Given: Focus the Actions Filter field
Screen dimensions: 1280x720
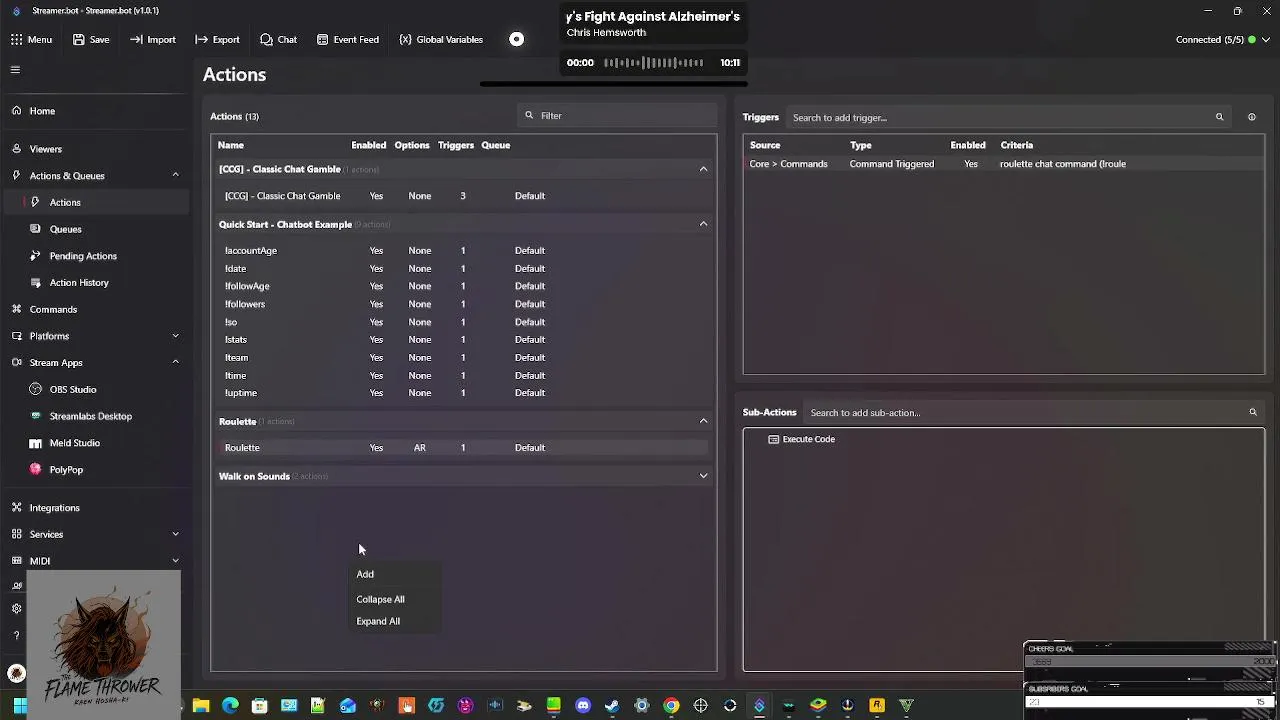Looking at the screenshot, I should coord(617,116).
